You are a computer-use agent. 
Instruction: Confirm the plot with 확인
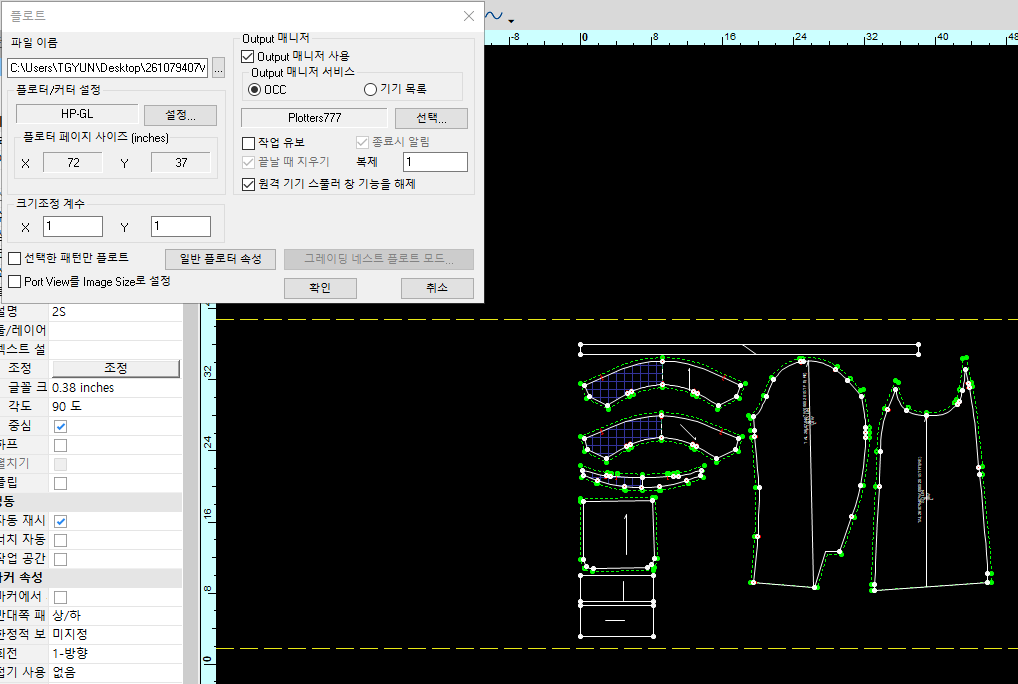click(x=320, y=288)
